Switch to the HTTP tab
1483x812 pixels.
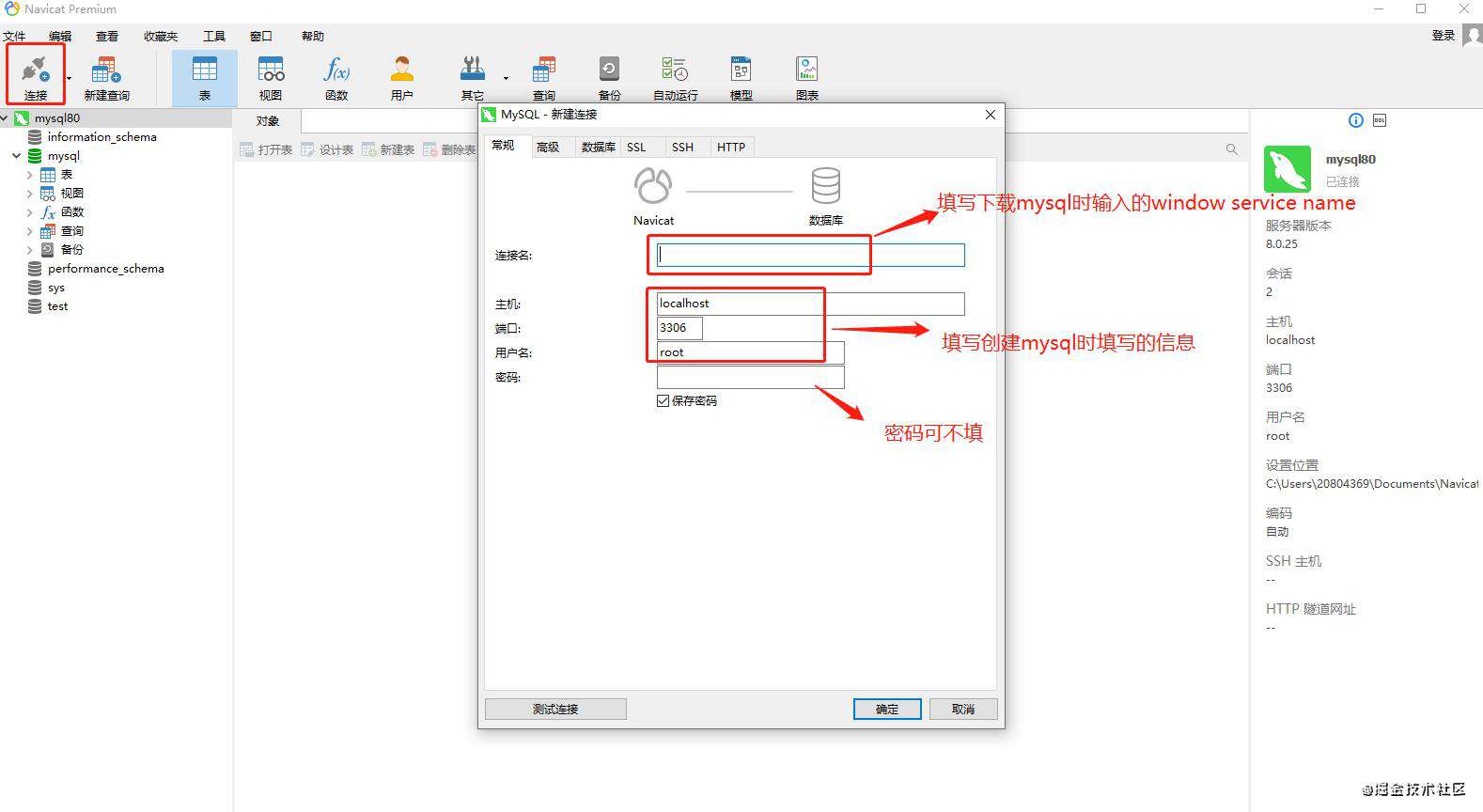coord(731,148)
